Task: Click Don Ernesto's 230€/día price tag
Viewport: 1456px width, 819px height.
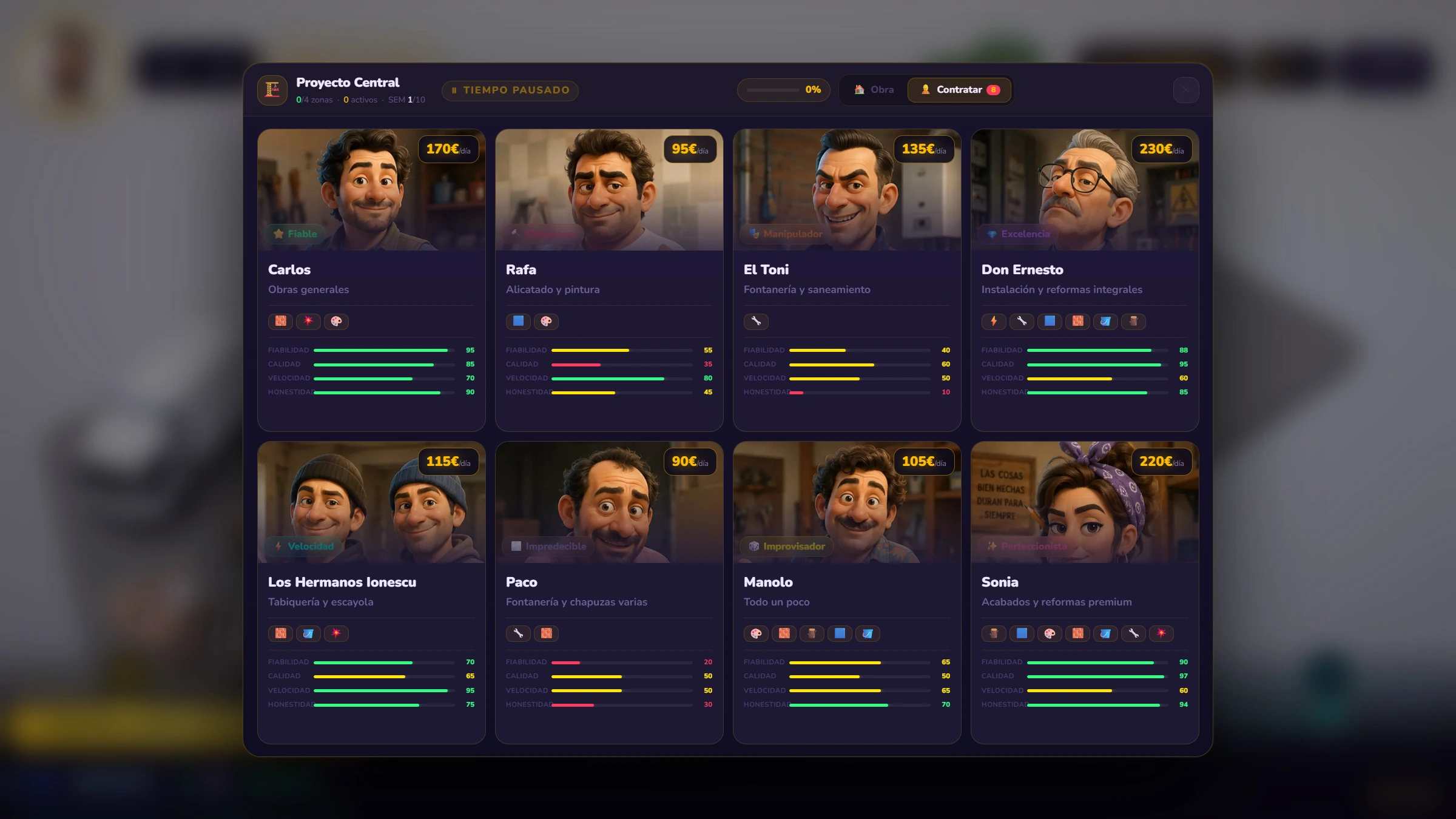Action: tap(1162, 149)
